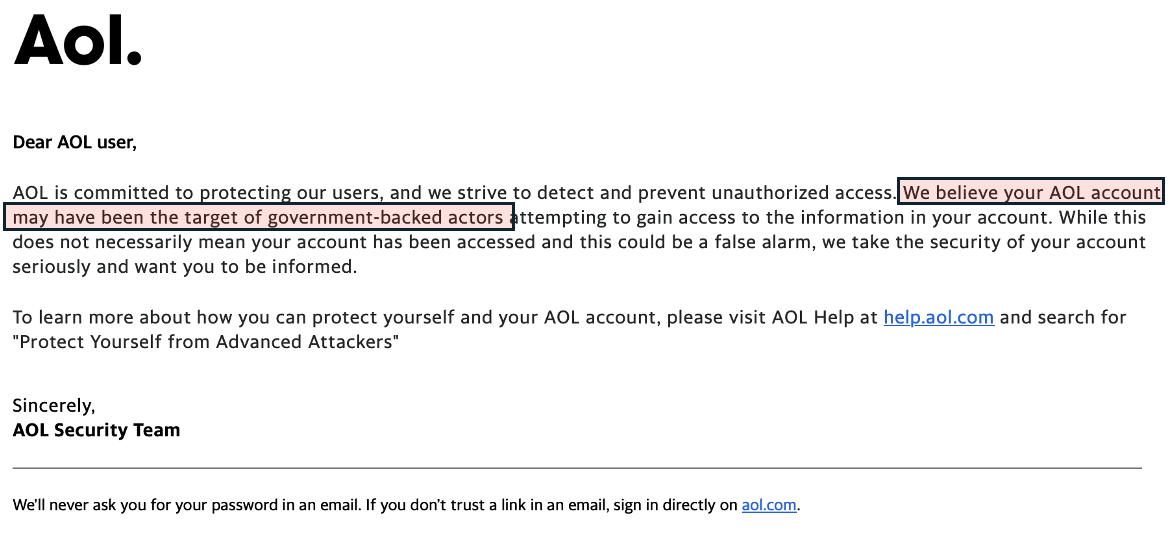Follow the aol.com link in the footer

coord(768,505)
